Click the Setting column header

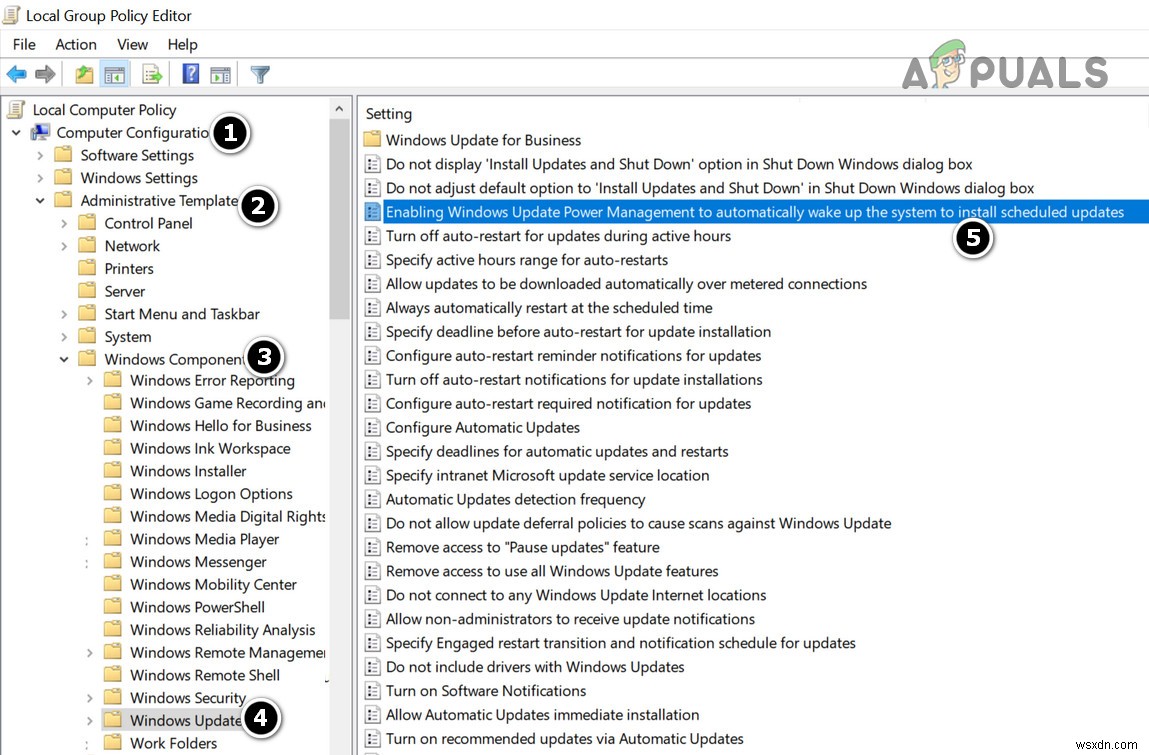pos(388,113)
